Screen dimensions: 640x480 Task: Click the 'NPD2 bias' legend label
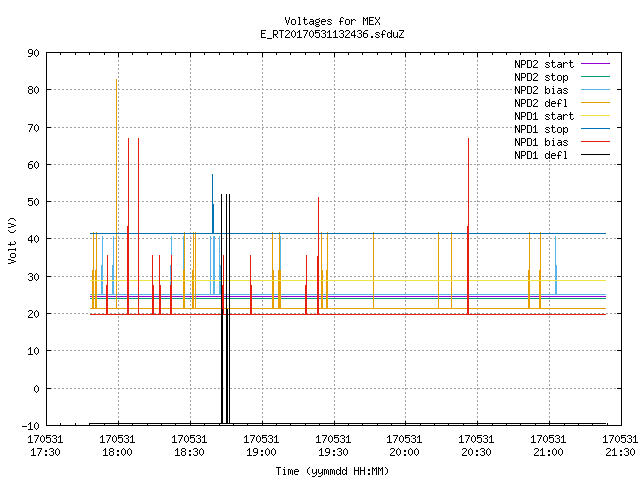[541, 90]
